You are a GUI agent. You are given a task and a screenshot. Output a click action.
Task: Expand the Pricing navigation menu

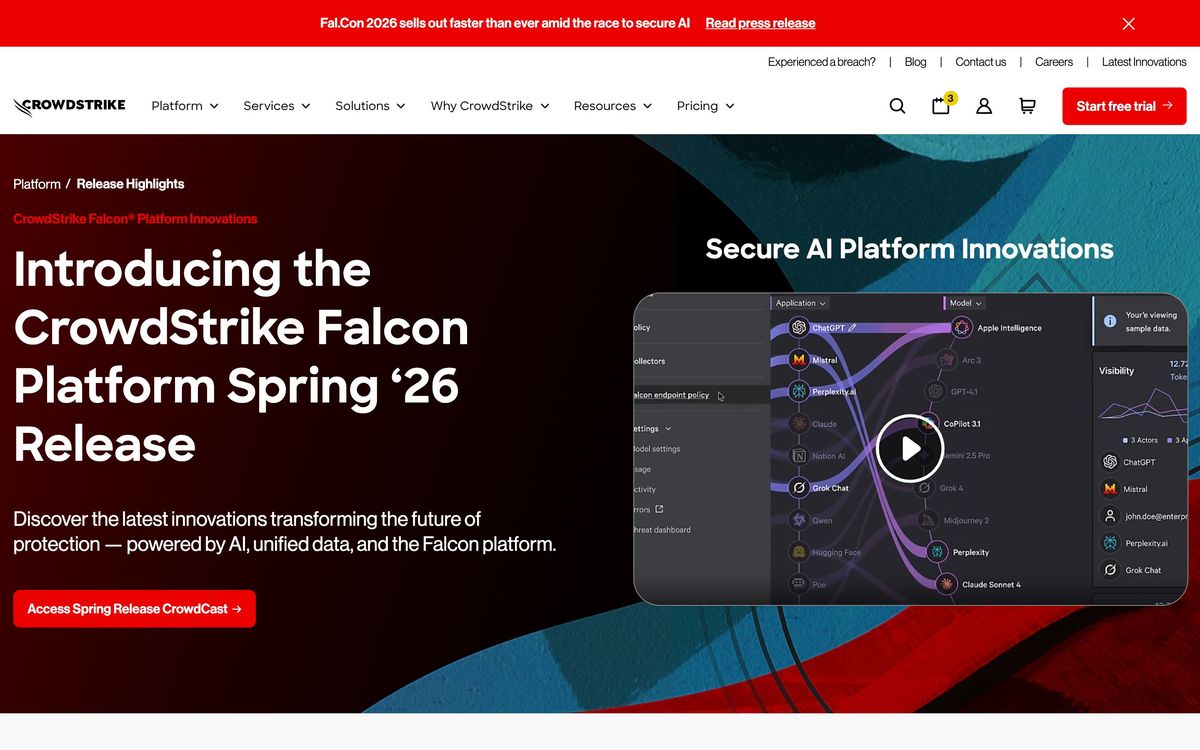pos(706,106)
